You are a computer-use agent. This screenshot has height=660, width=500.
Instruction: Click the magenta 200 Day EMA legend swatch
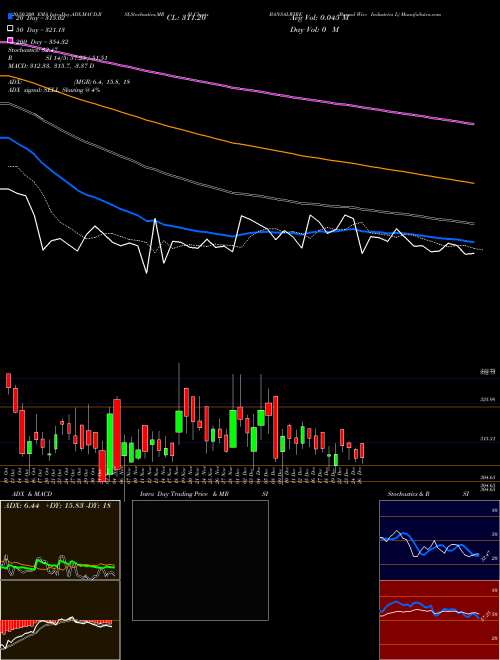coord(10,41)
